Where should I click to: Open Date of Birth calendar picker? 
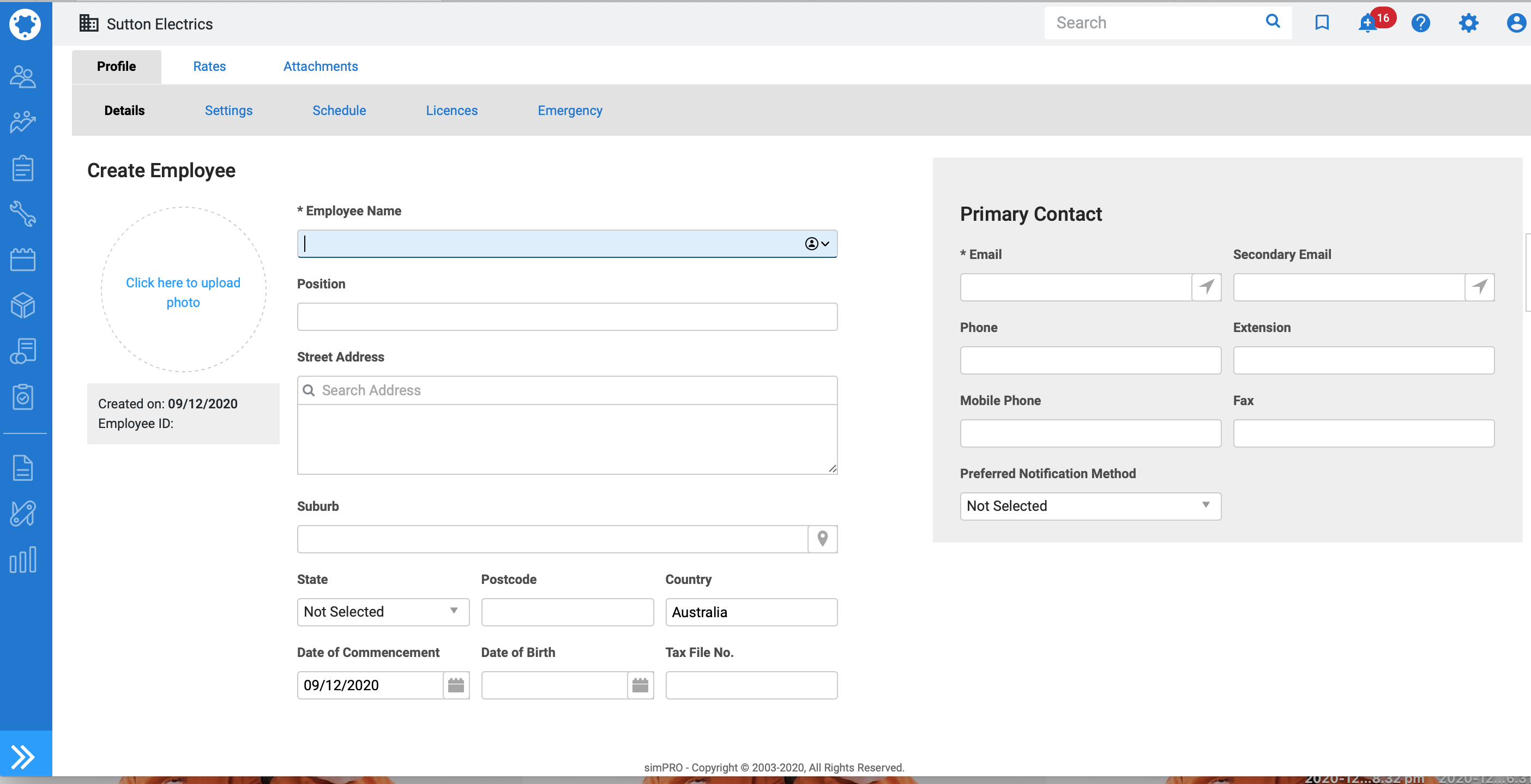(x=640, y=685)
